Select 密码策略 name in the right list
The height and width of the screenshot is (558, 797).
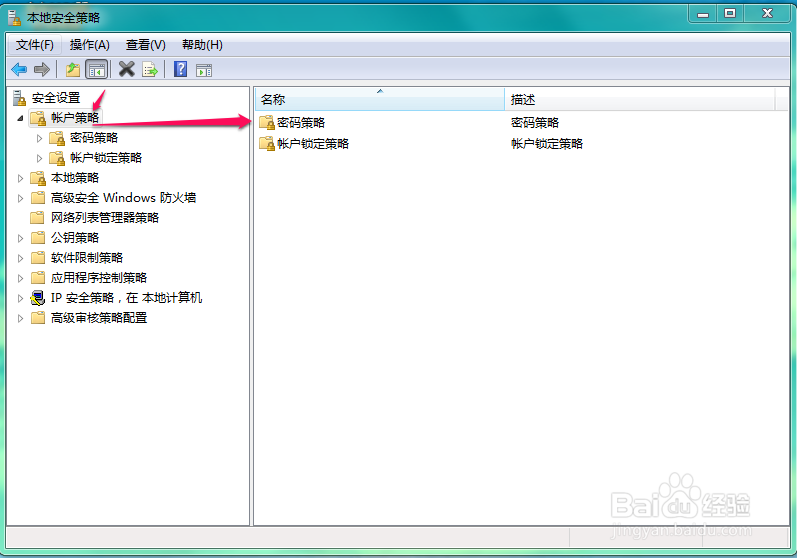pyautogui.click(x=301, y=122)
